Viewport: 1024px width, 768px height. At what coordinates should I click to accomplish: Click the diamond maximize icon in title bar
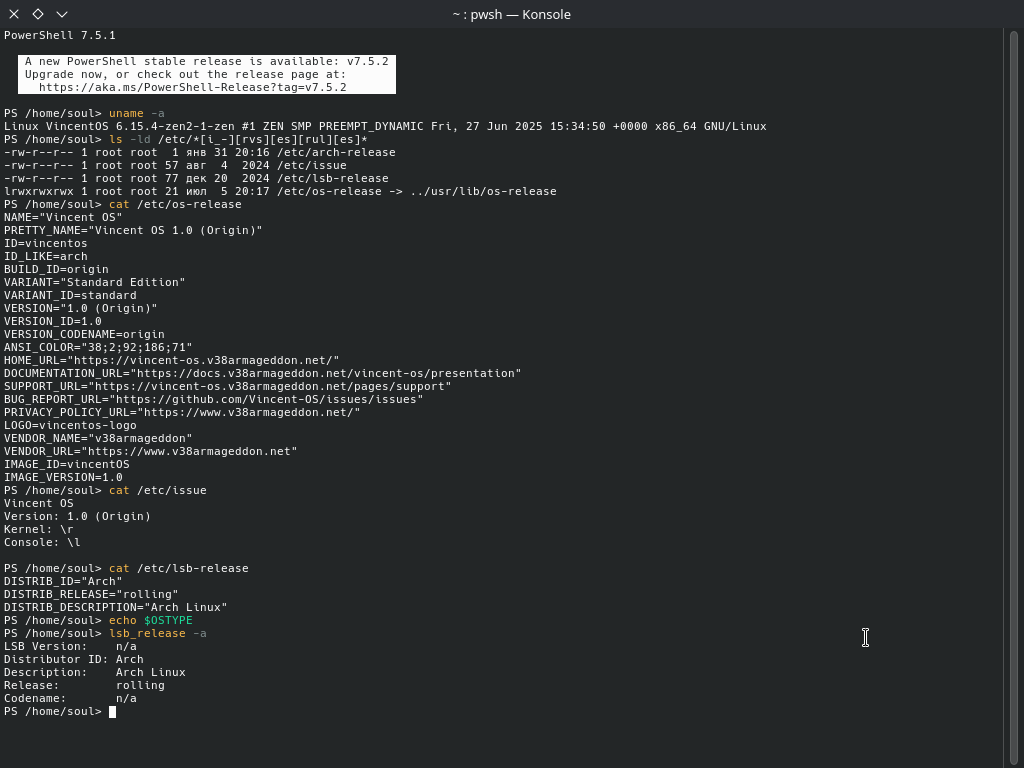(x=38, y=14)
